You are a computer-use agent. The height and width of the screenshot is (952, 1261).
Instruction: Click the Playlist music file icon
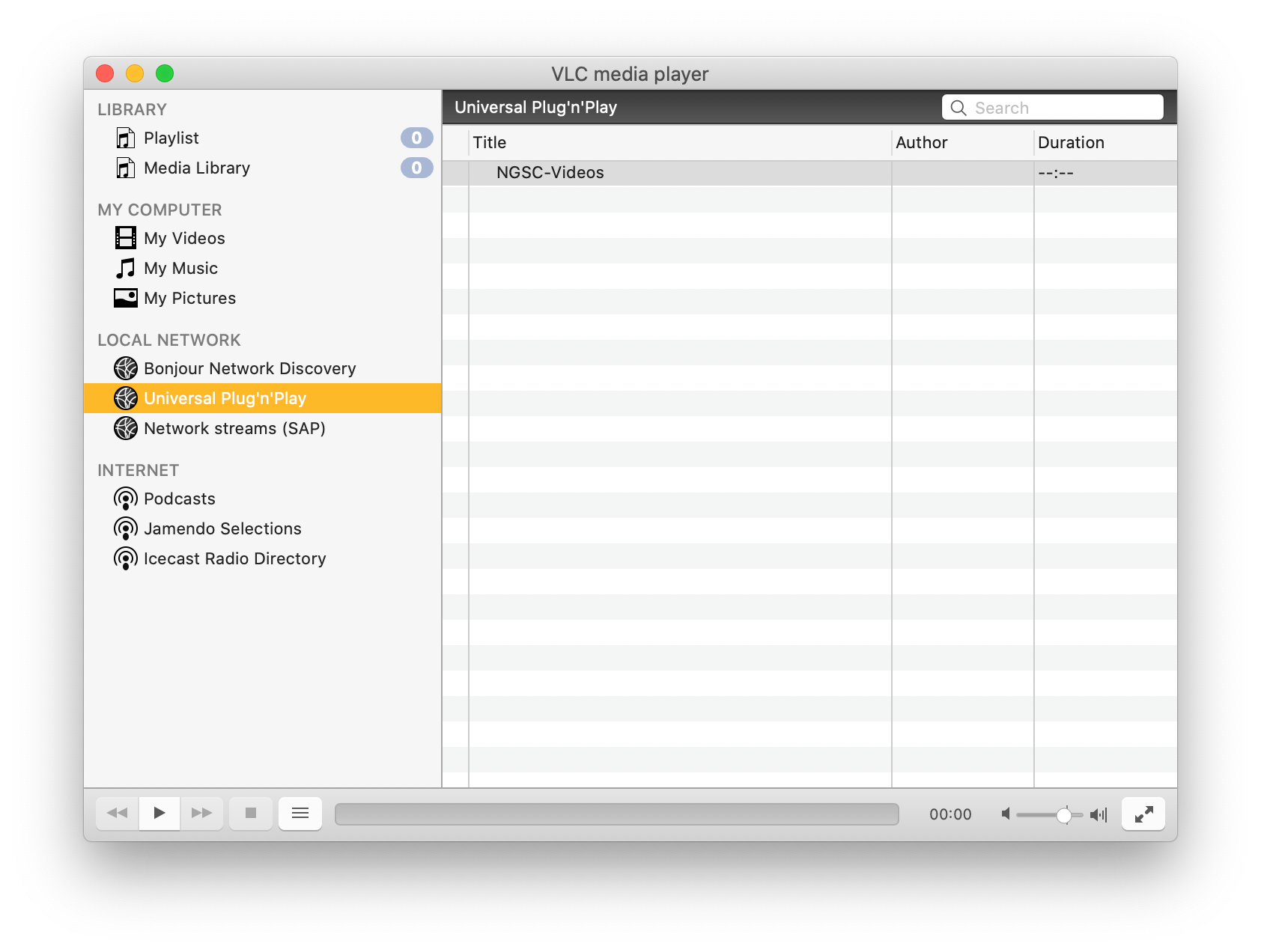[125, 138]
